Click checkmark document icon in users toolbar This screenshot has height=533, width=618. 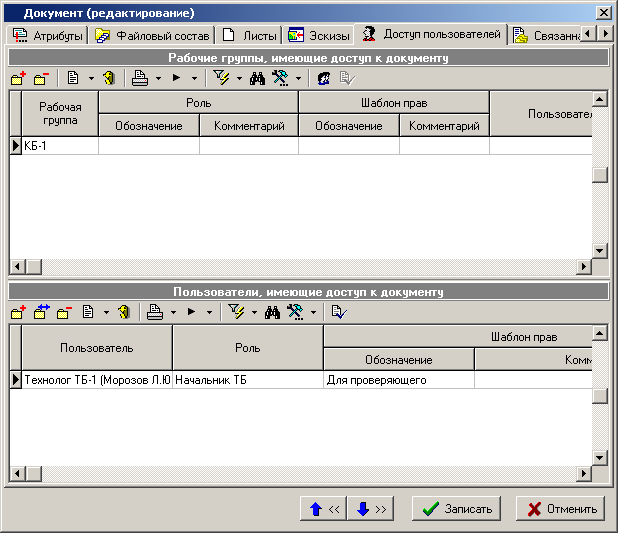tap(337, 312)
